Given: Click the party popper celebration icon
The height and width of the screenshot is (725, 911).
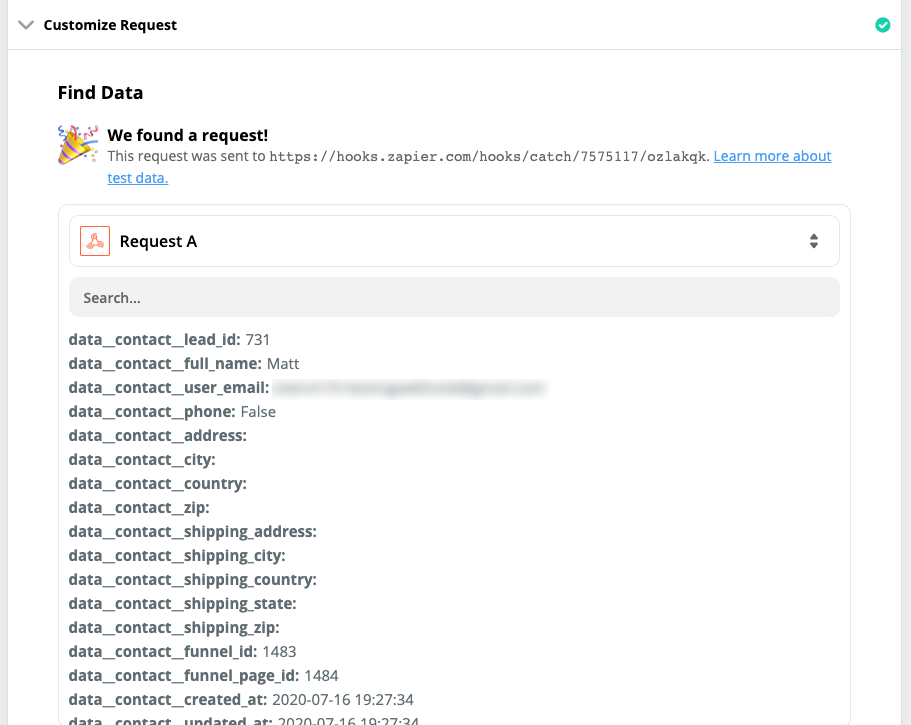Looking at the screenshot, I should 78,145.
